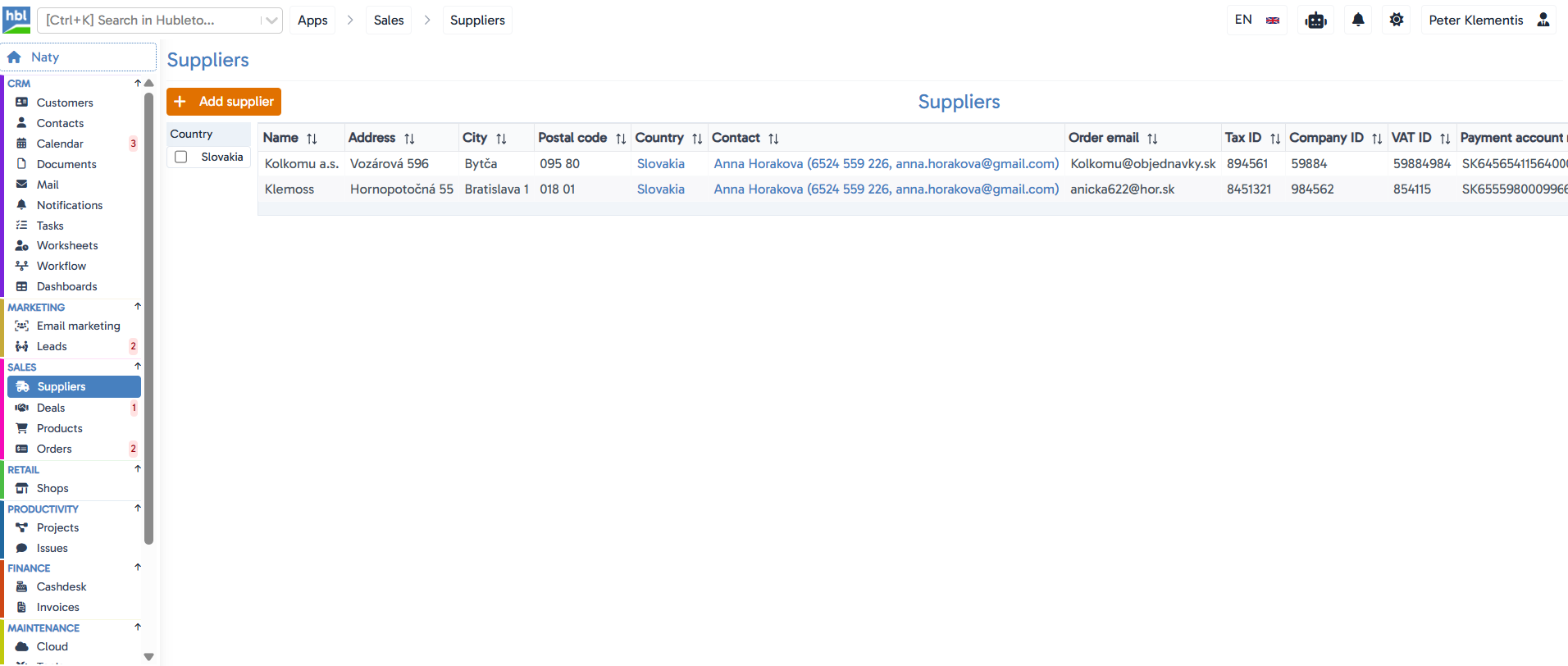This screenshot has width=1568, height=666.
Task: Open Customers from the sidebar
Action: [65, 103]
